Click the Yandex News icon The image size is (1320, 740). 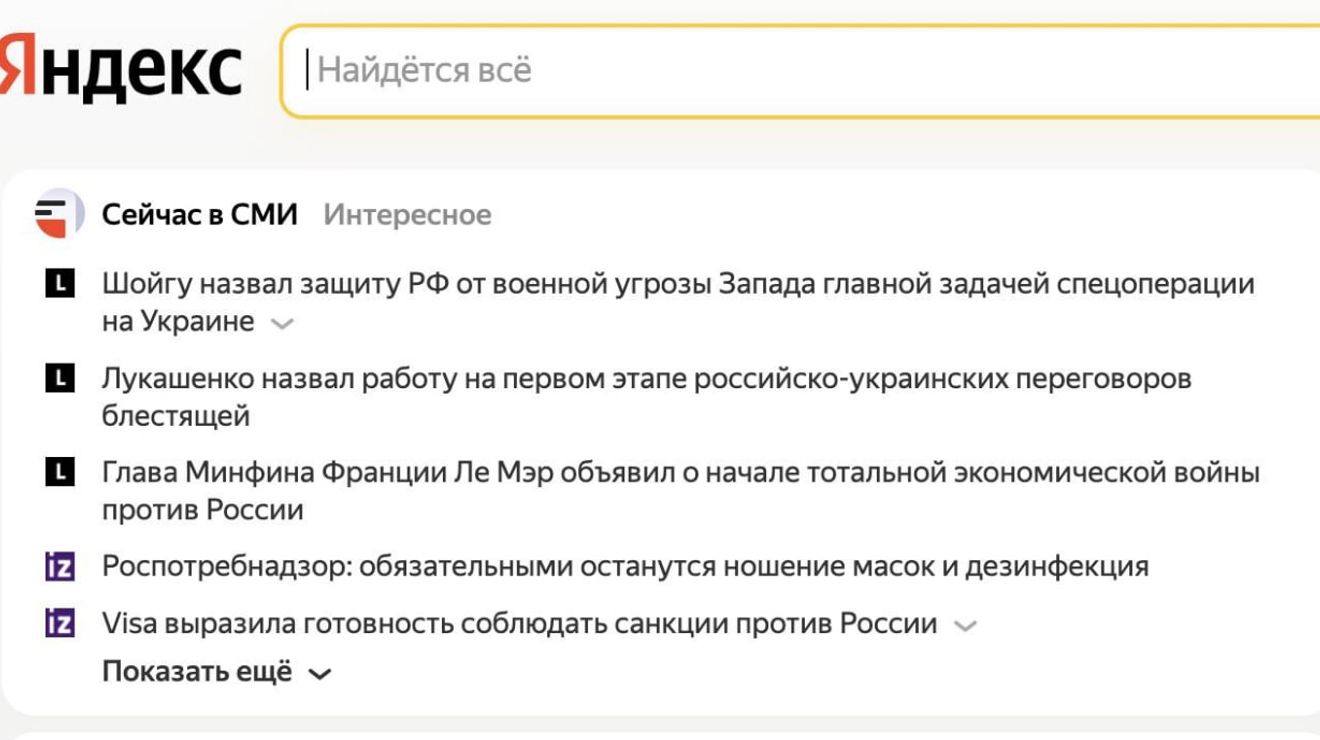coord(59,214)
